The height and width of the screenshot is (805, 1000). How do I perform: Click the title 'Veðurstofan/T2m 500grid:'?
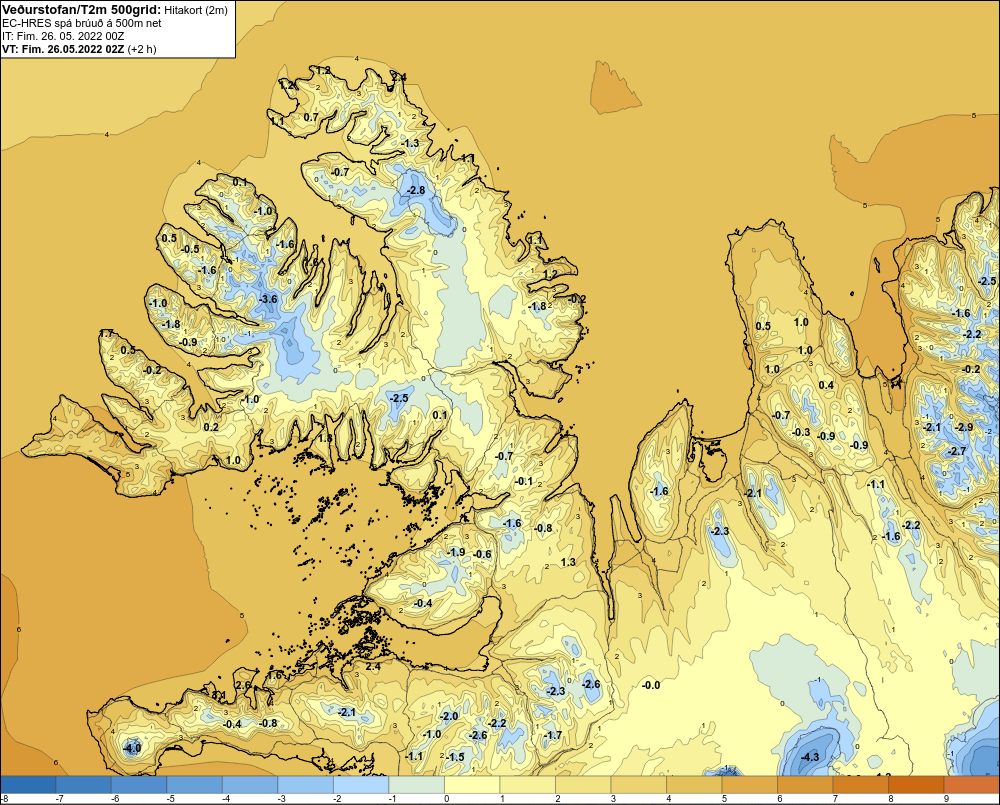pyautogui.click(x=80, y=10)
